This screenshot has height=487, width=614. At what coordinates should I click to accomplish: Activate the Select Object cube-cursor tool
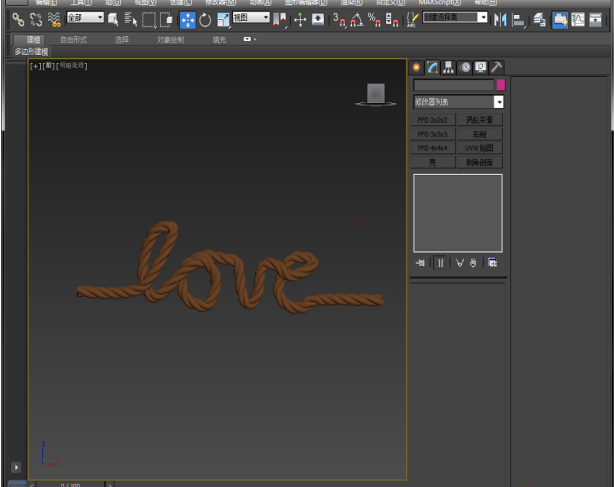(x=113, y=19)
